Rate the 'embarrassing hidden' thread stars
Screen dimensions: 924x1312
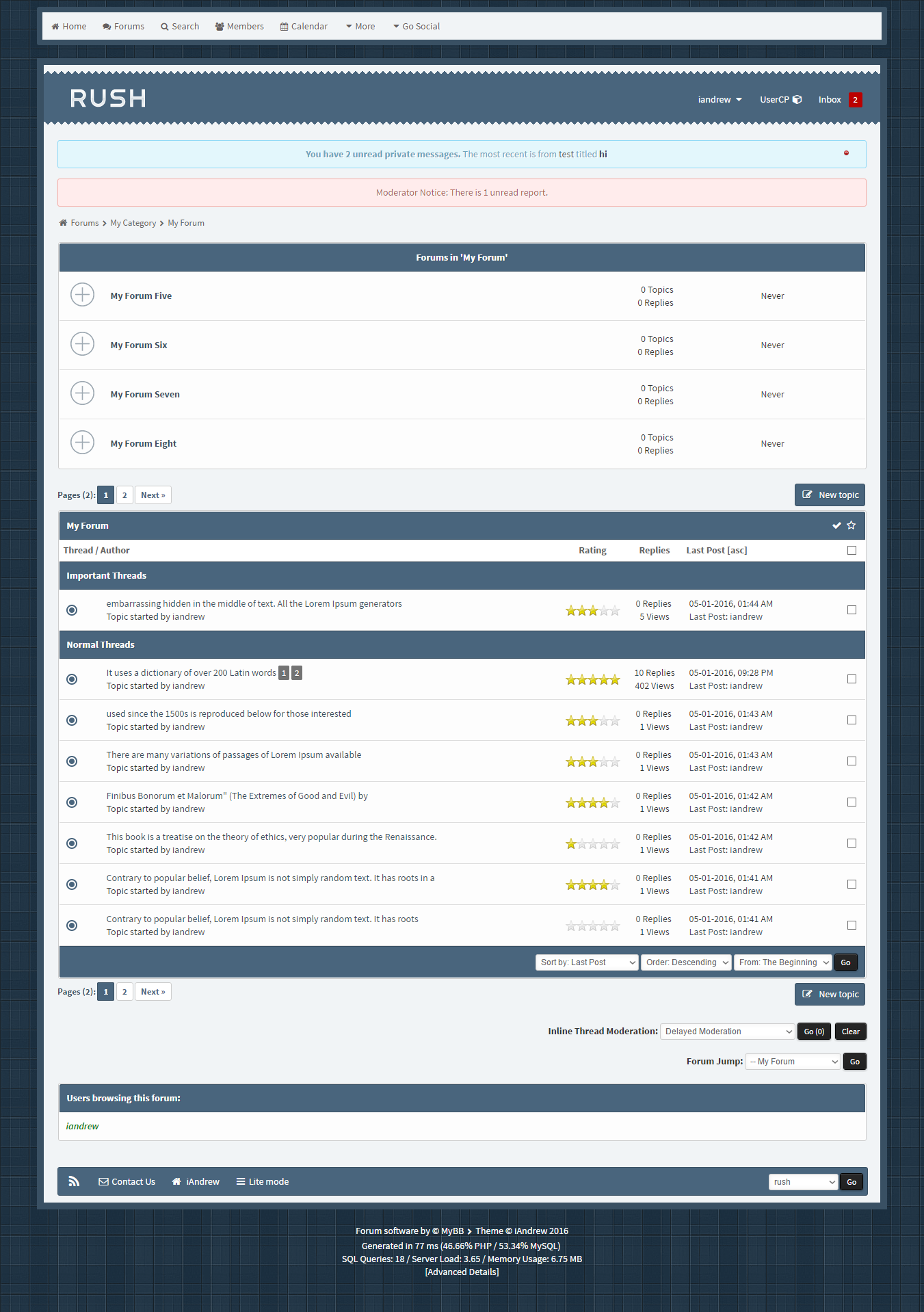click(593, 610)
